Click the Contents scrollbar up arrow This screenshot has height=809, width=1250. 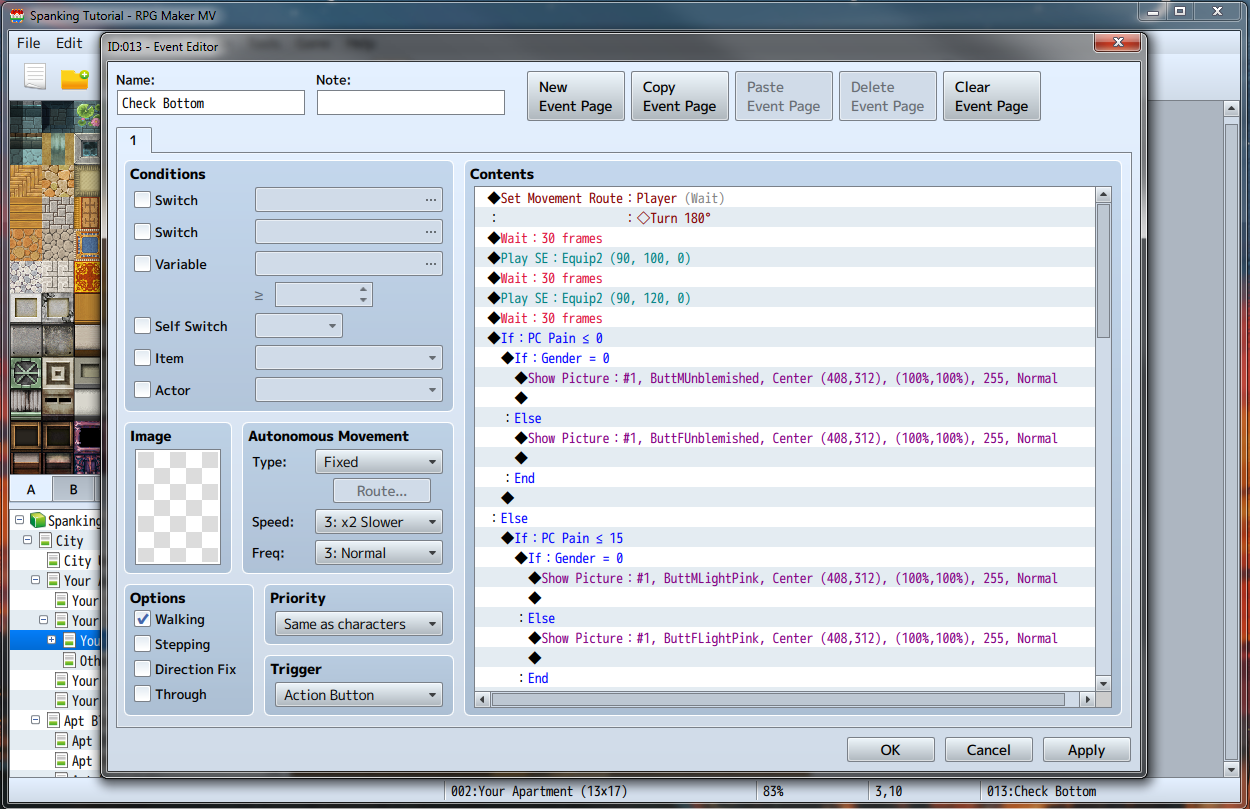point(1103,196)
